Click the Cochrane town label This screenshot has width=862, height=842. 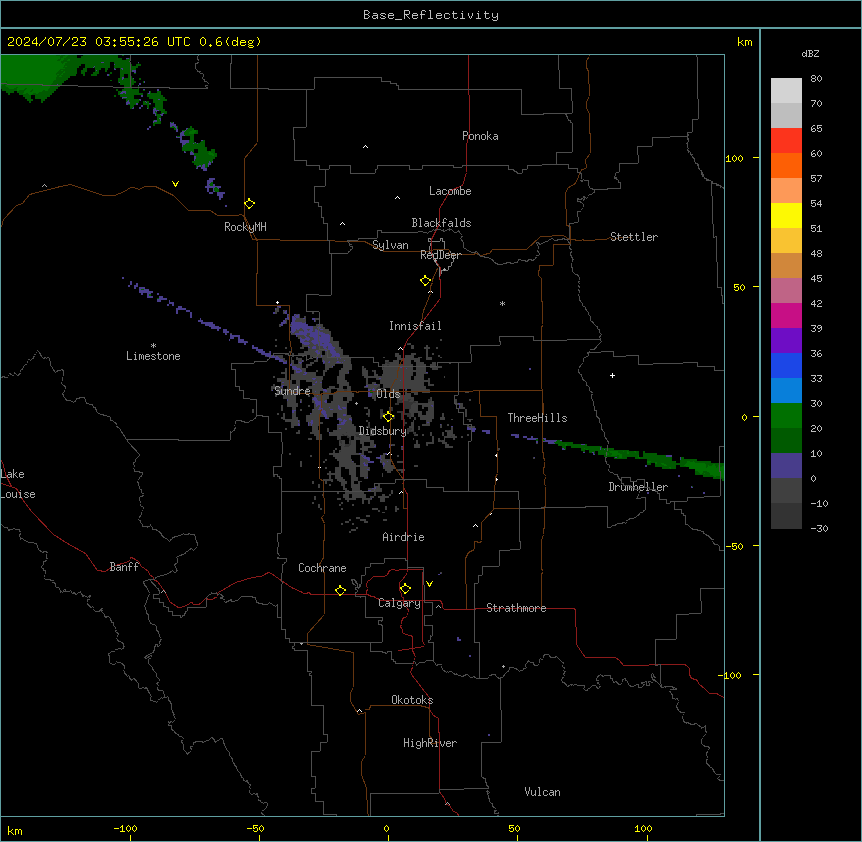pos(322,568)
